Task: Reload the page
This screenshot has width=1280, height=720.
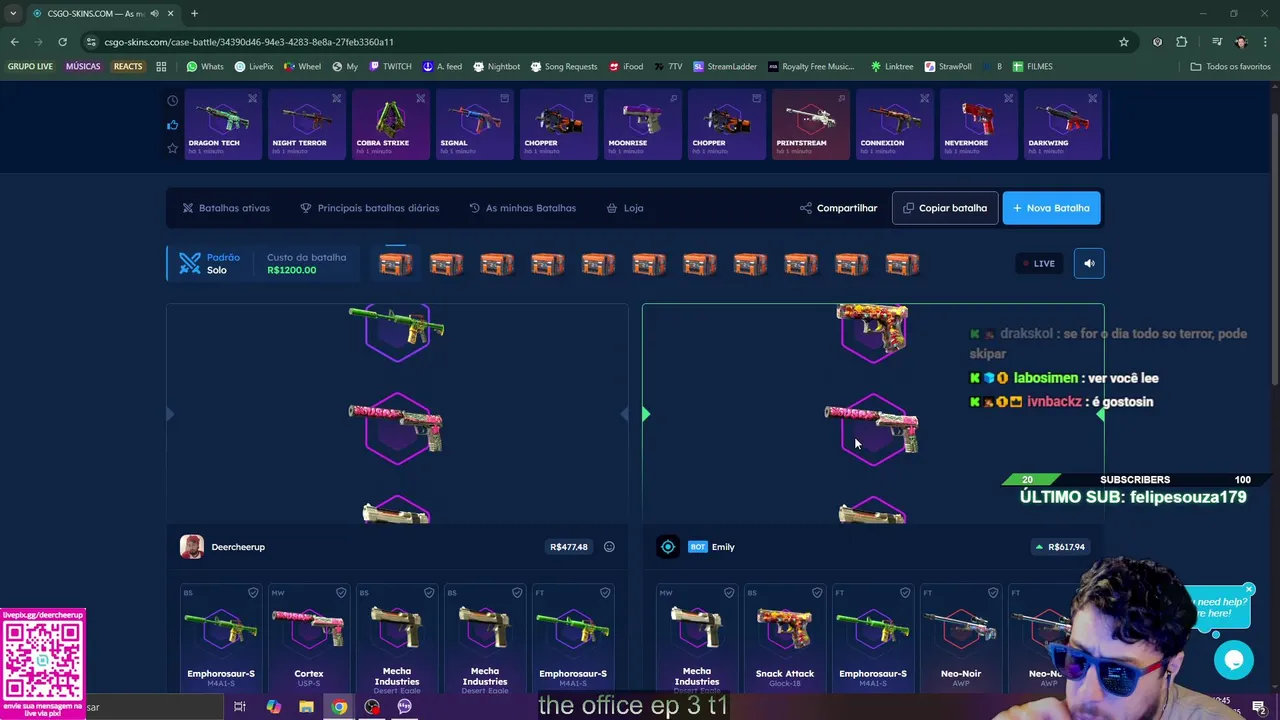Action: click(62, 42)
